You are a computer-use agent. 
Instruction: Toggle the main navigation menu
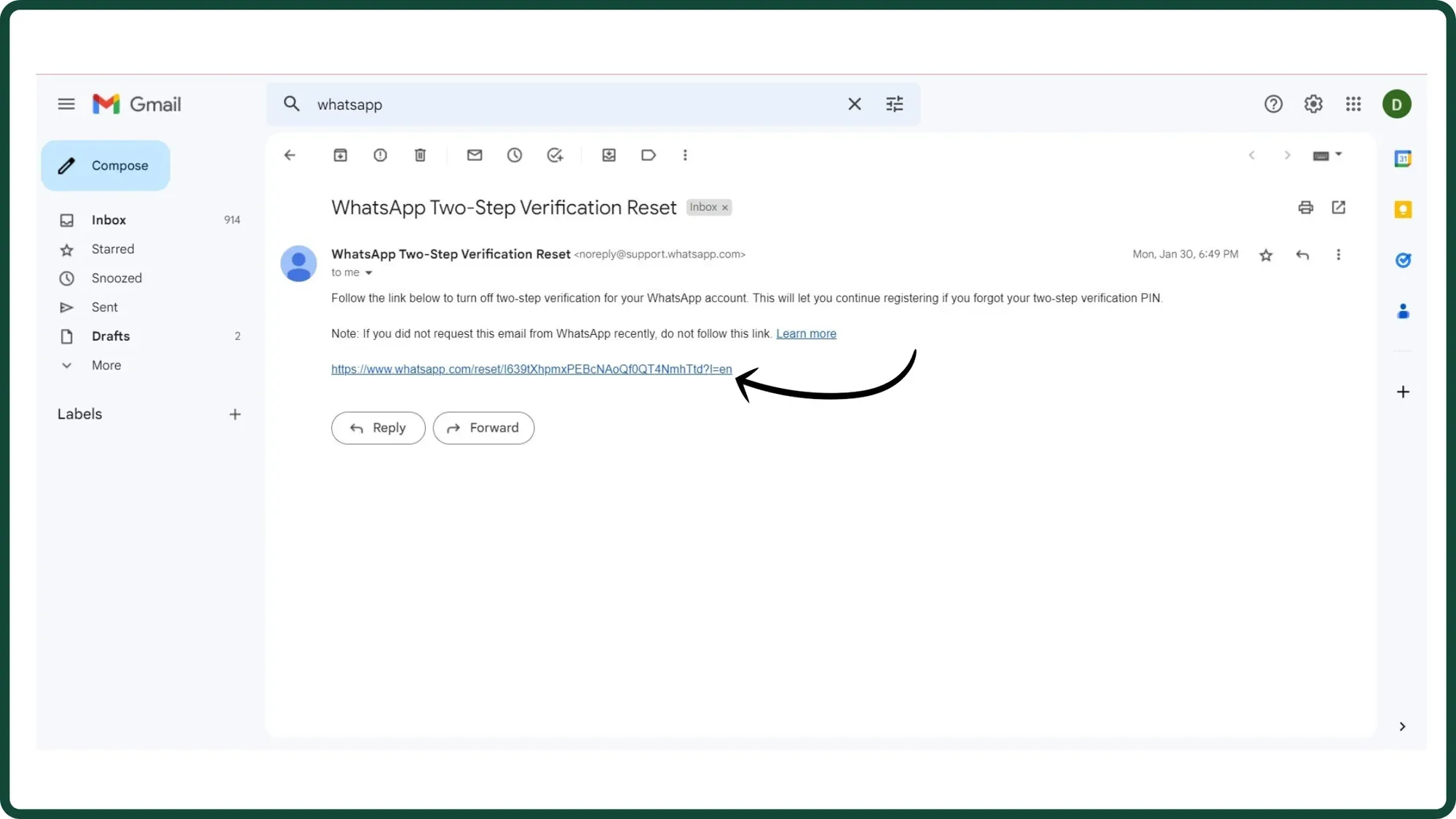tap(66, 103)
